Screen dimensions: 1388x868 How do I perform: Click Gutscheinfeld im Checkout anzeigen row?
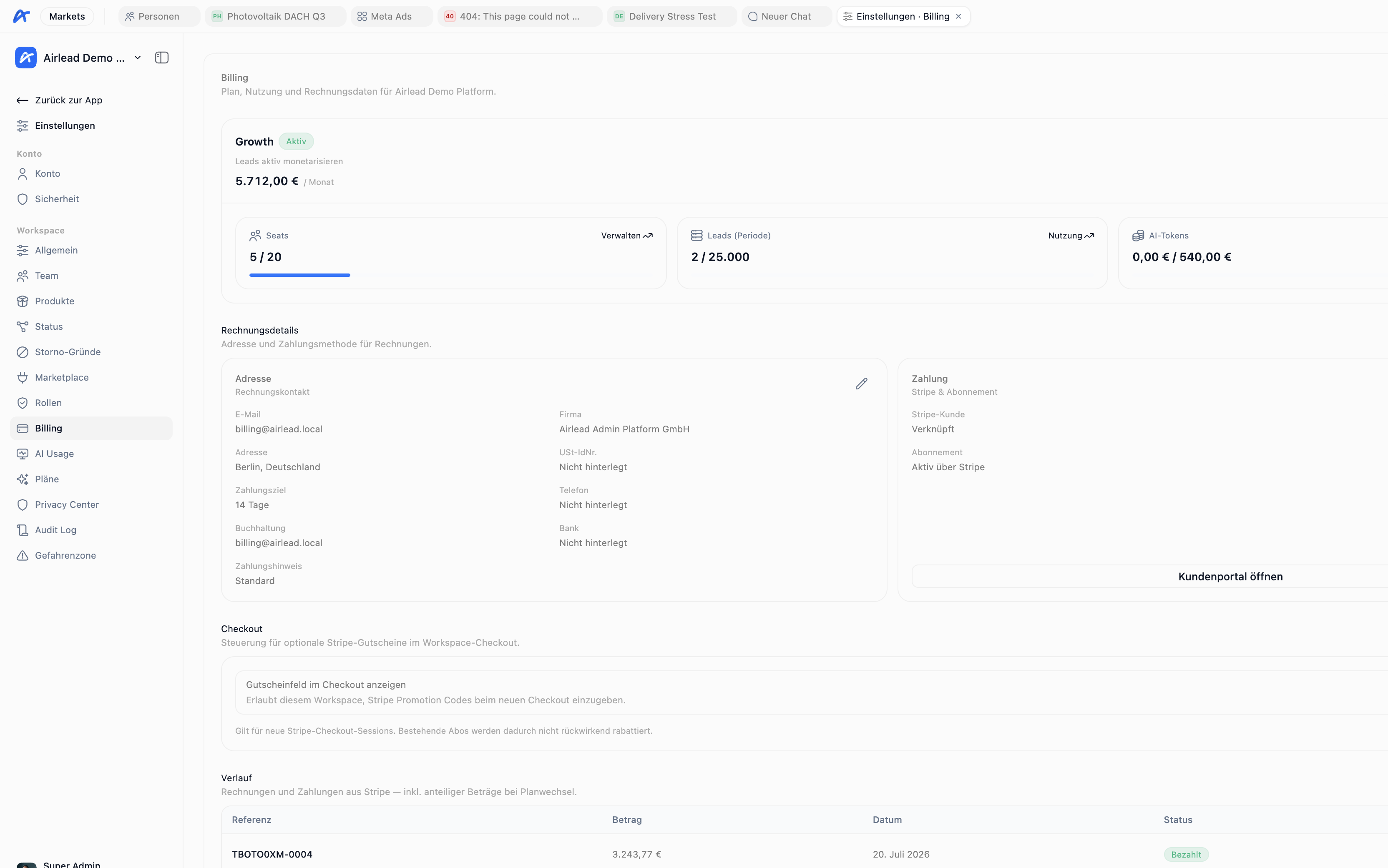coord(812,692)
